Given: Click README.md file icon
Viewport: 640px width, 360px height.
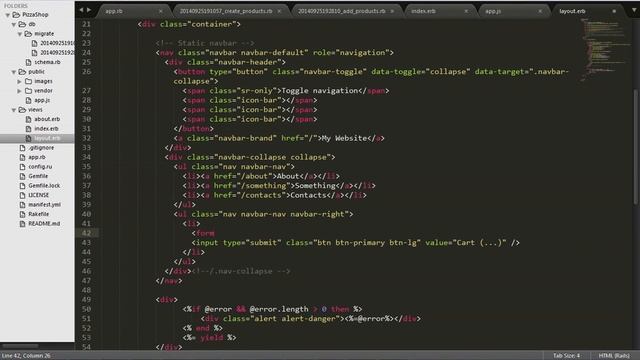Looking at the screenshot, I should (22, 224).
